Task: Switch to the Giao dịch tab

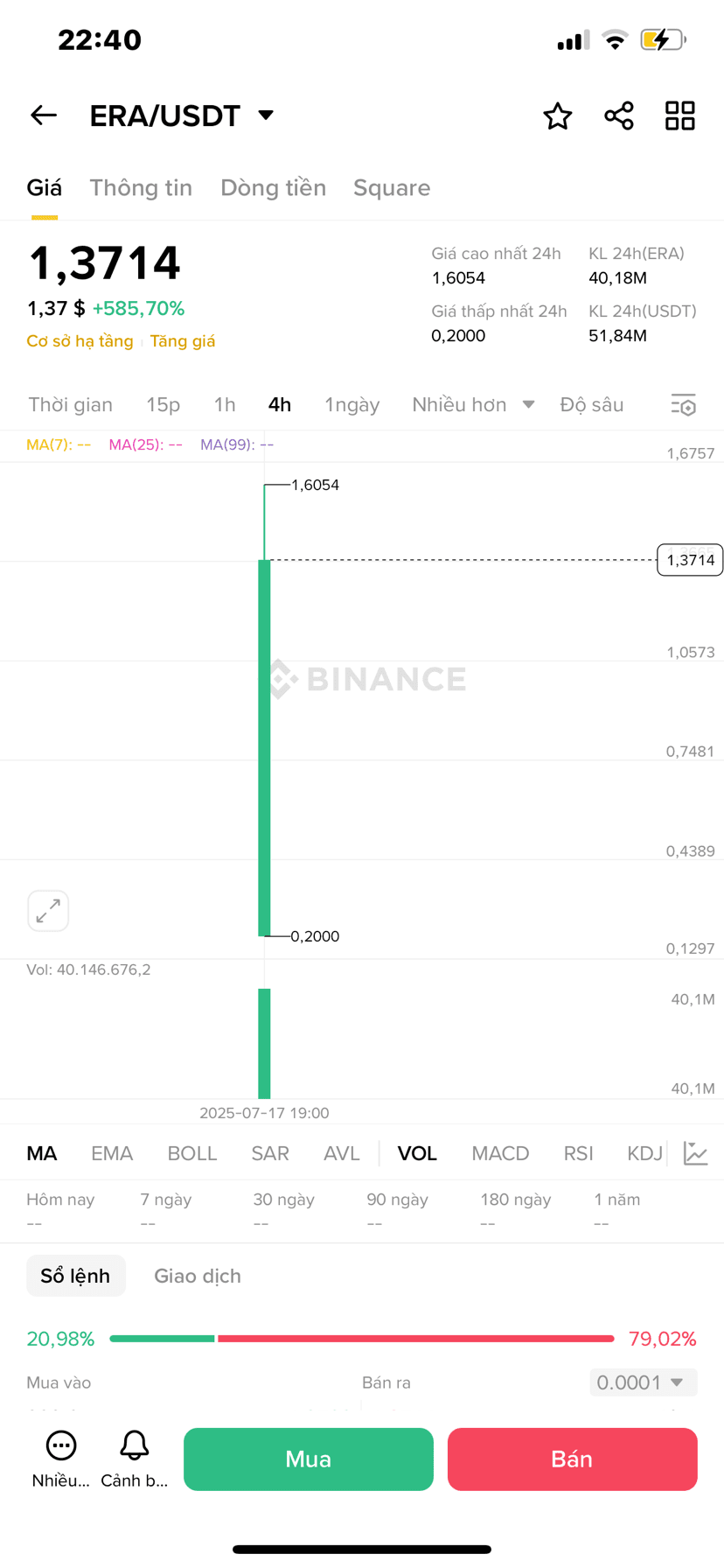Action: [198, 1276]
